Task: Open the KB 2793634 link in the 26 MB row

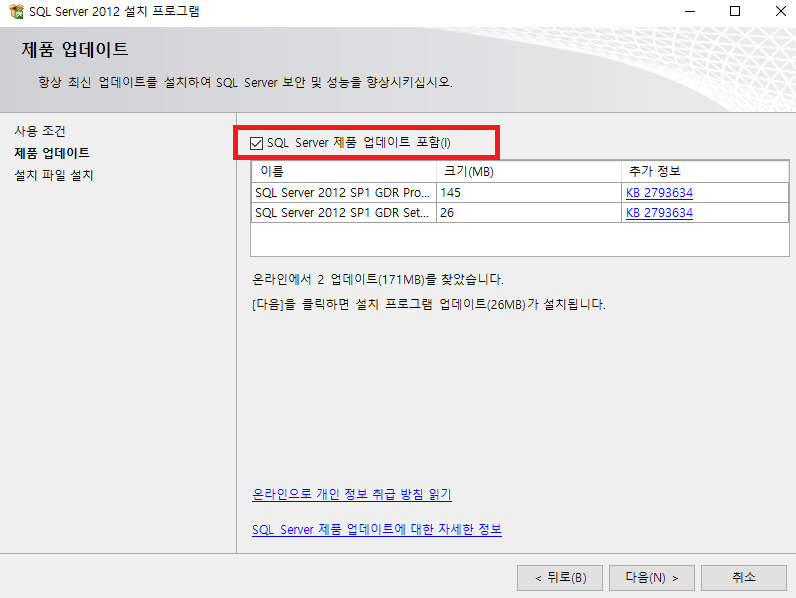Action: (x=659, y=213)
